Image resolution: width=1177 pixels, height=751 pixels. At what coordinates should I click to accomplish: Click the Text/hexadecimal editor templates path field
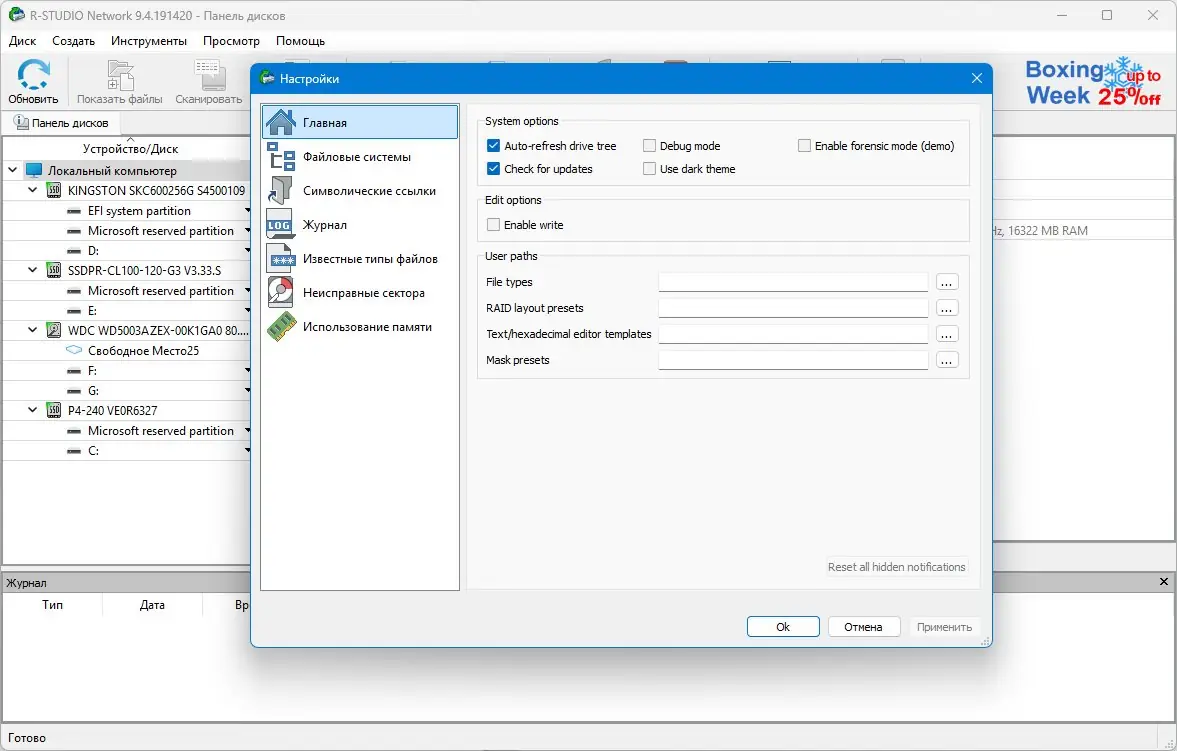tap(793, 334)
